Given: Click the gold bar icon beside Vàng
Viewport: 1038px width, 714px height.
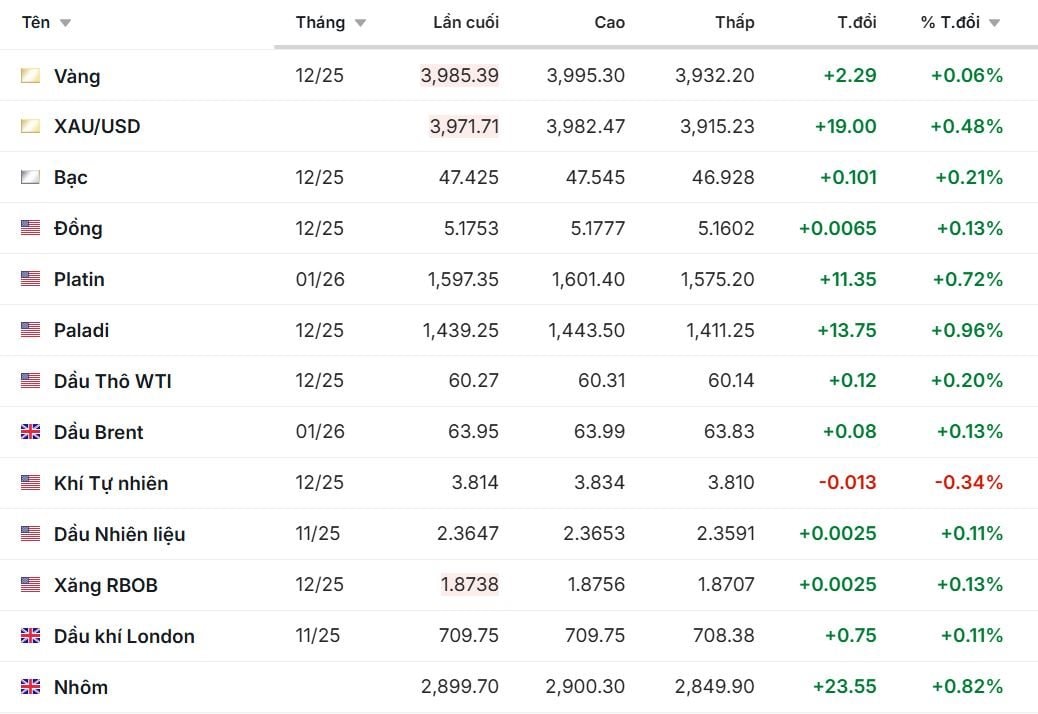Looking at the screenshot, I should click(x=31, y=75).
